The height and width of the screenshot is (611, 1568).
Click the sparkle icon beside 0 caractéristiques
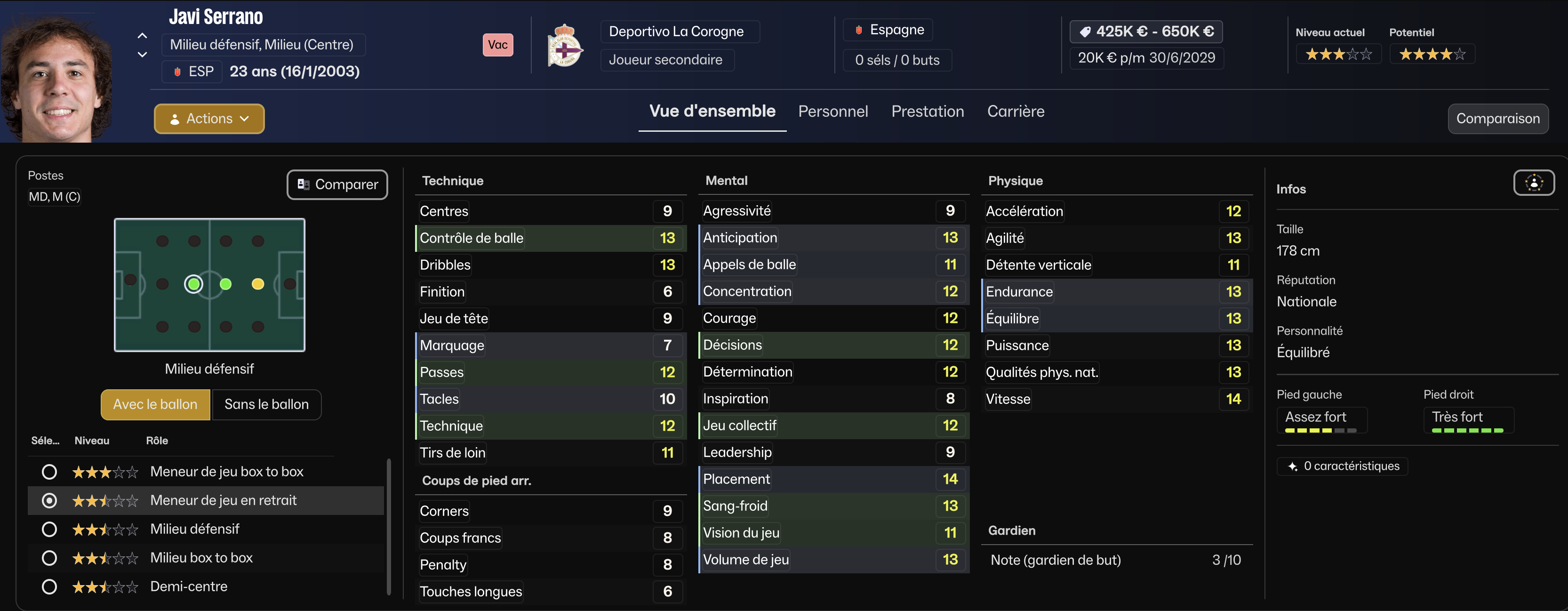1292,466
